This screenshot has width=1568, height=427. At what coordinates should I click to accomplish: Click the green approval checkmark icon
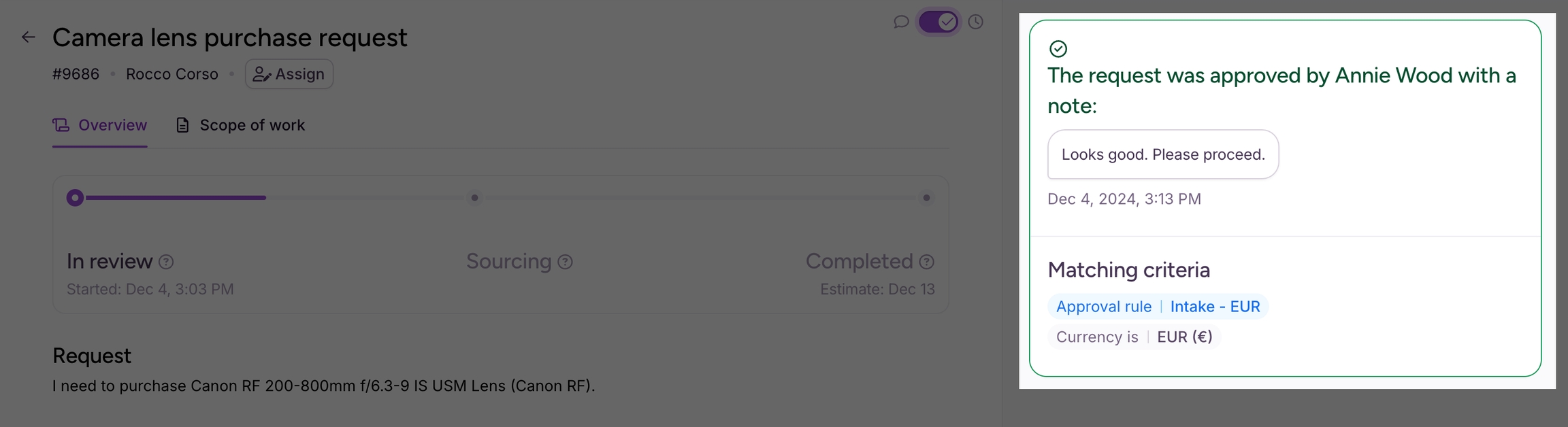tap(1058, 49)
